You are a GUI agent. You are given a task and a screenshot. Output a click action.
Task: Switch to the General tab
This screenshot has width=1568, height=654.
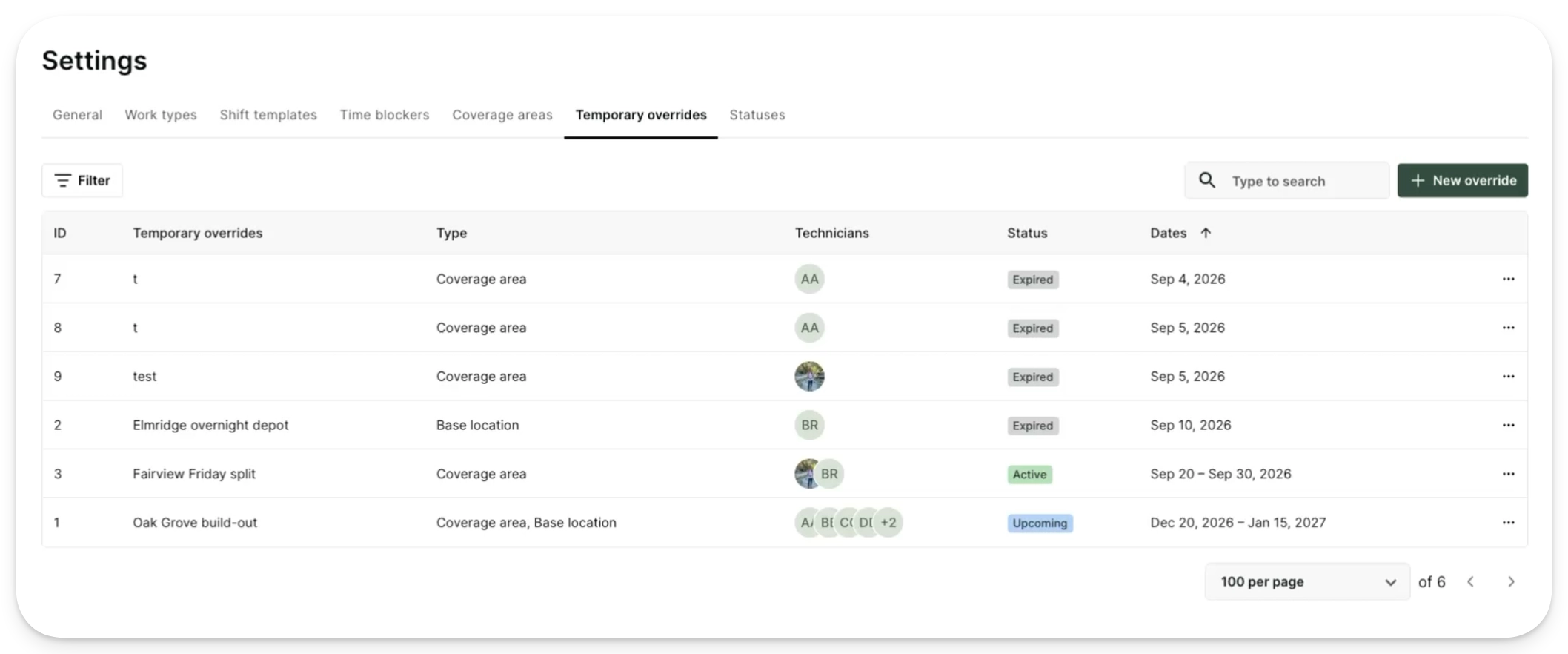pos(77,115)
